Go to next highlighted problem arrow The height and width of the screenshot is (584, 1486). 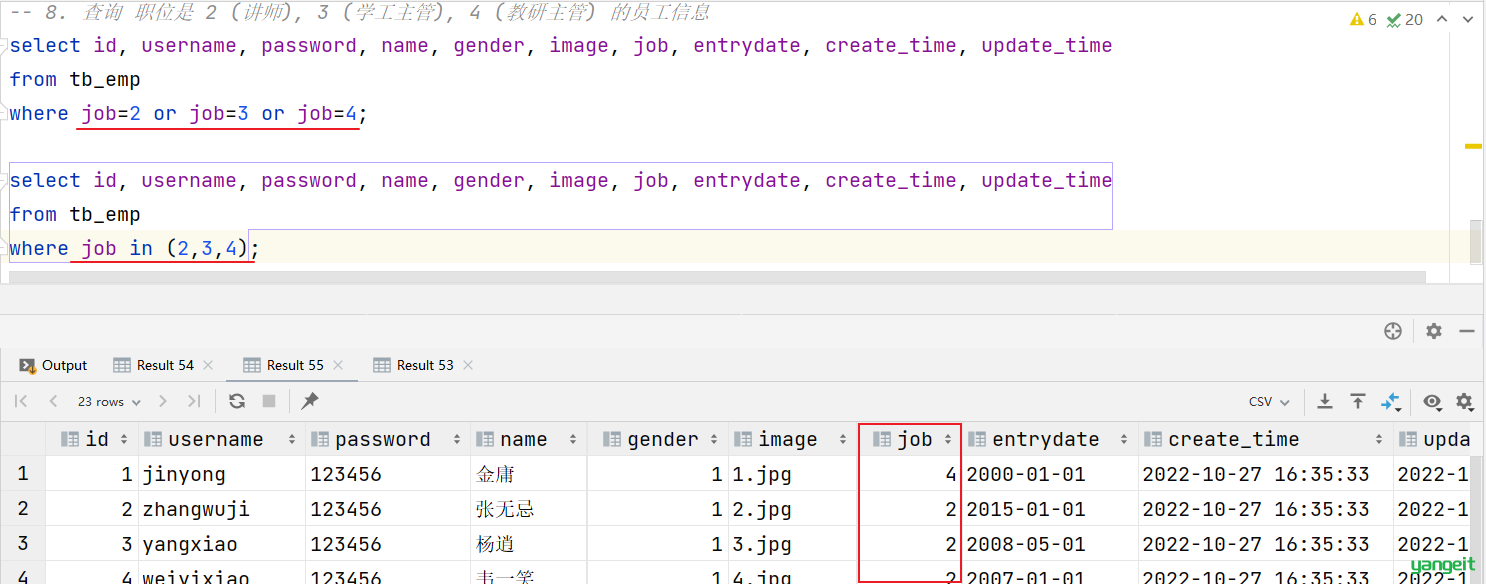1466,19
